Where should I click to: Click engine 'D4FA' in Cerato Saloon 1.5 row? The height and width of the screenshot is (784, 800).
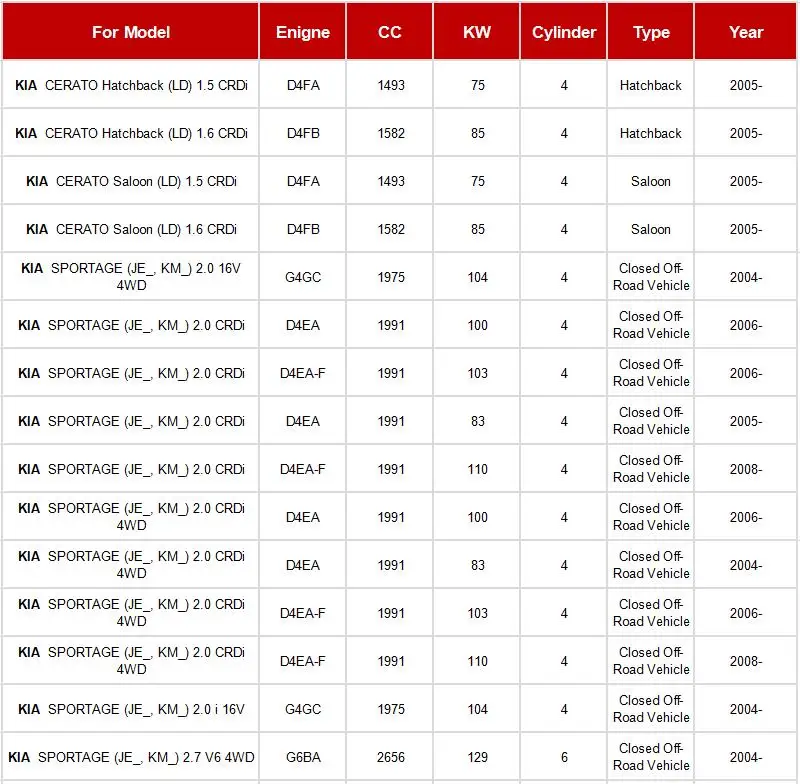pos(303,181)
